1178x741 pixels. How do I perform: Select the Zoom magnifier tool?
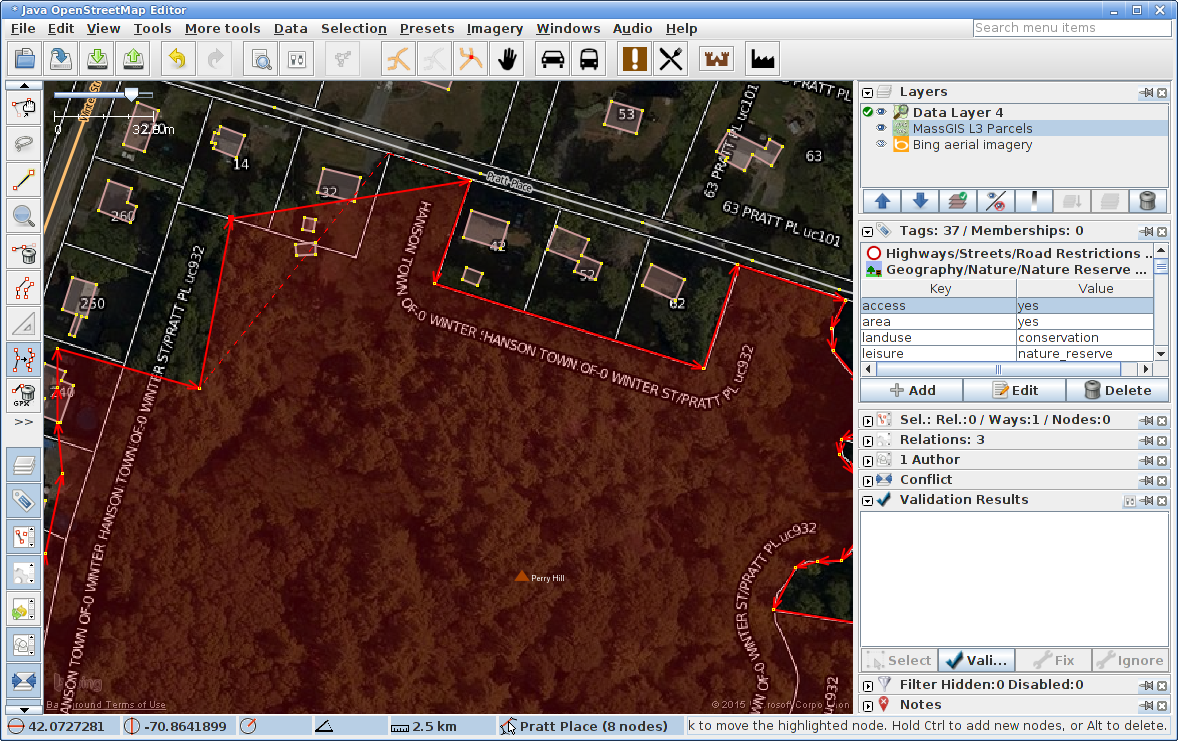[x=24, y=215]
